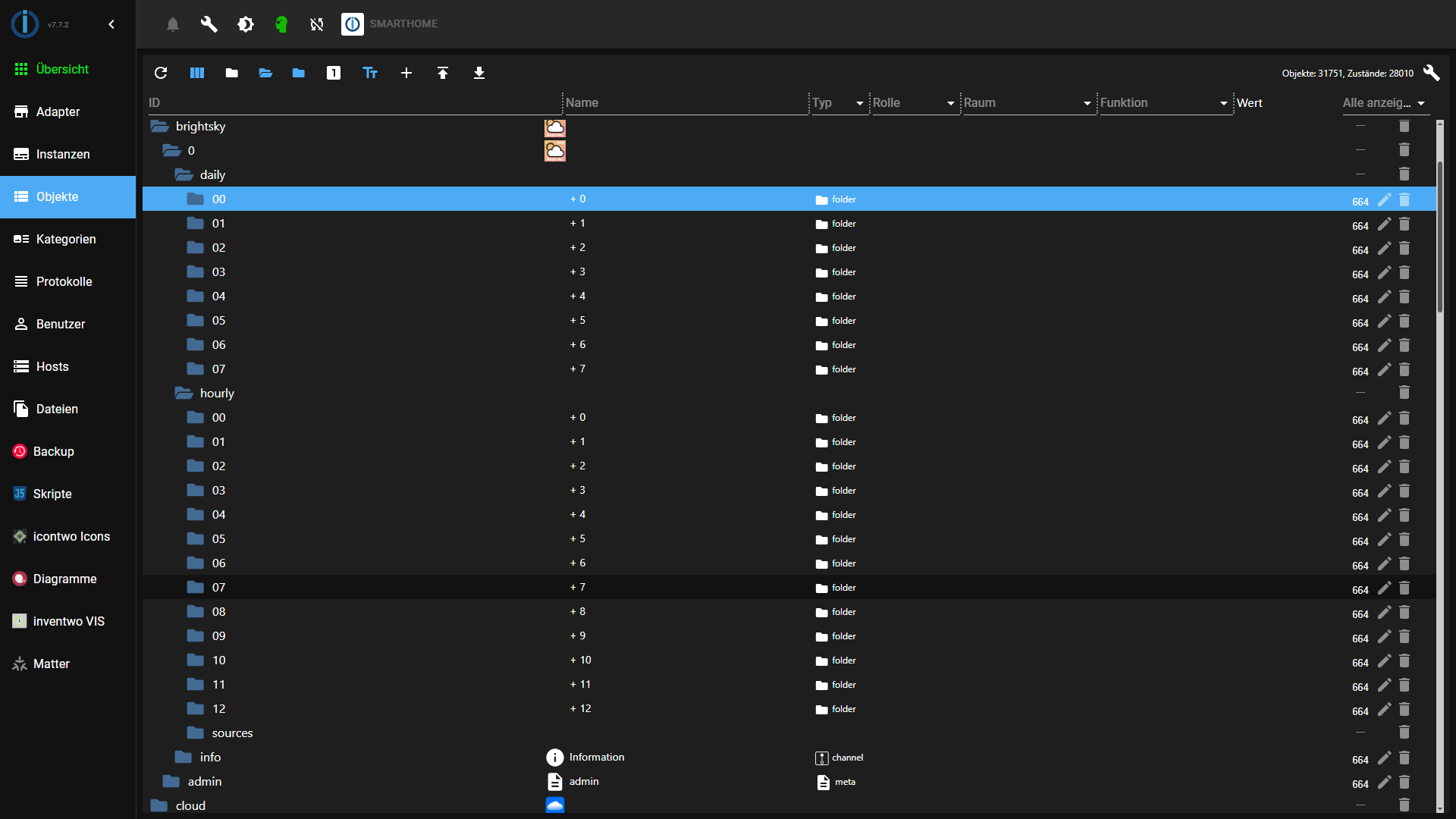The image size is (1456, 819).
Task: Click the refresh objects tree icon
Action: [161, 73]
